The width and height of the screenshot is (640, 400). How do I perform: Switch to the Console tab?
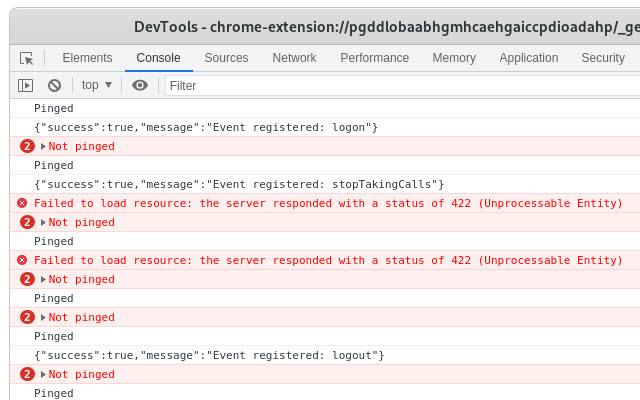pyautogui.click(x=158, y=58)
